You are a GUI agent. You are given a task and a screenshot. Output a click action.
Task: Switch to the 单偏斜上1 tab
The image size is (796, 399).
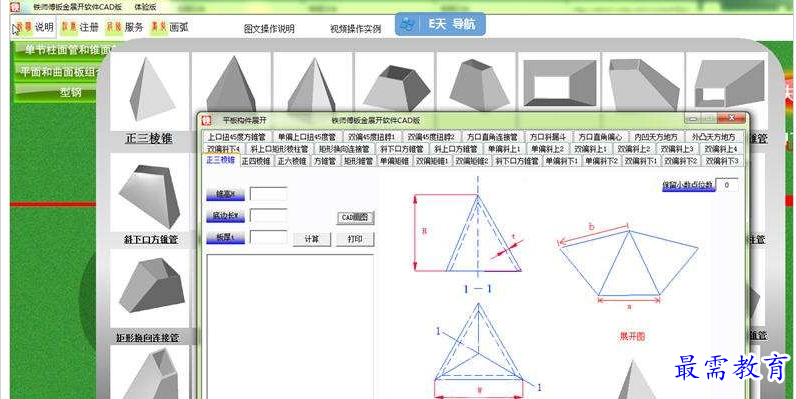coord(504,149)
